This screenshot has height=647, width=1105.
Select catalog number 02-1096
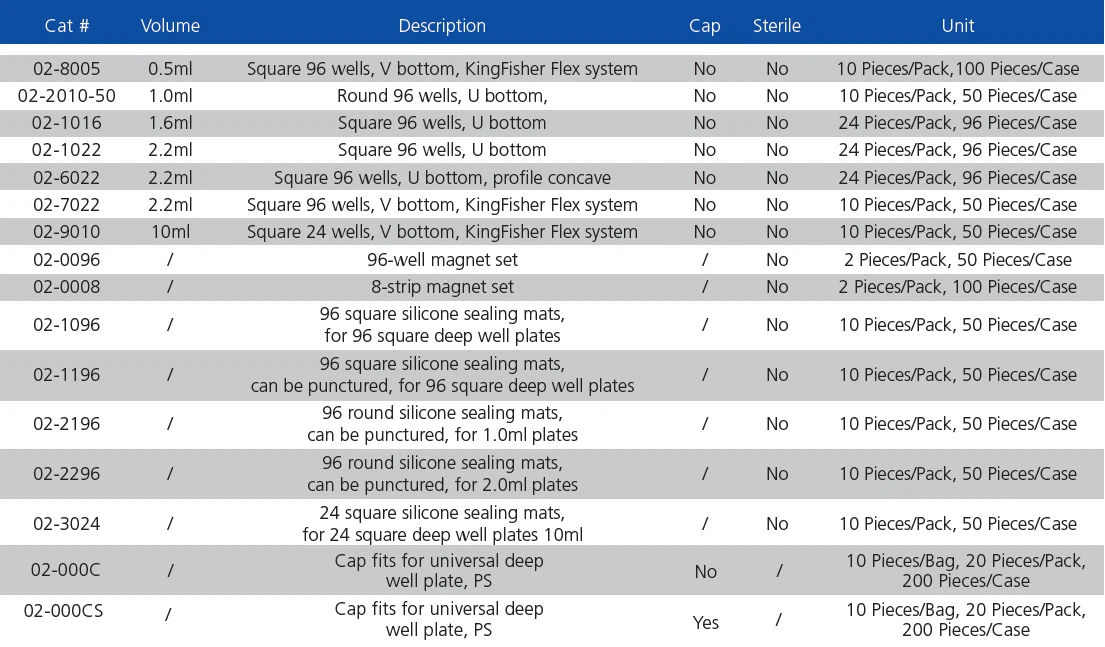click(66, 325)
